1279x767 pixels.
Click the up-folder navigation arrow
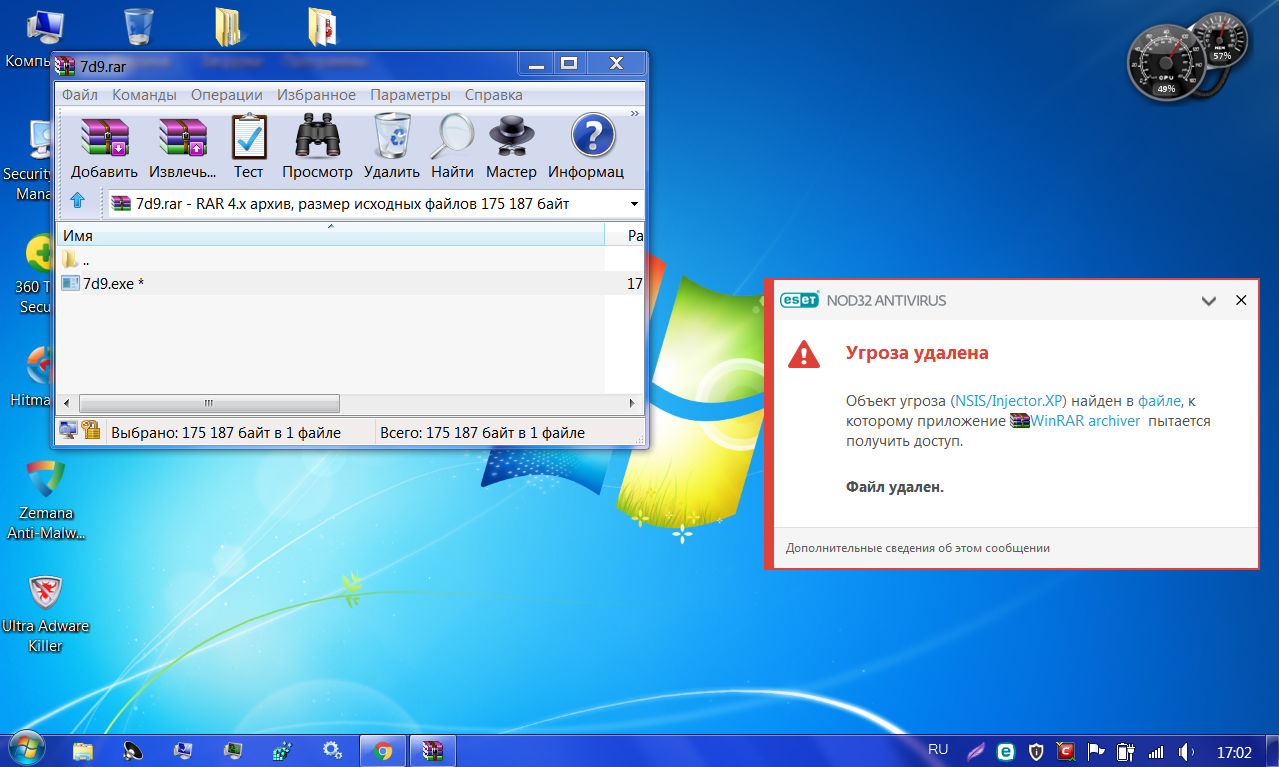click(78, 200)
